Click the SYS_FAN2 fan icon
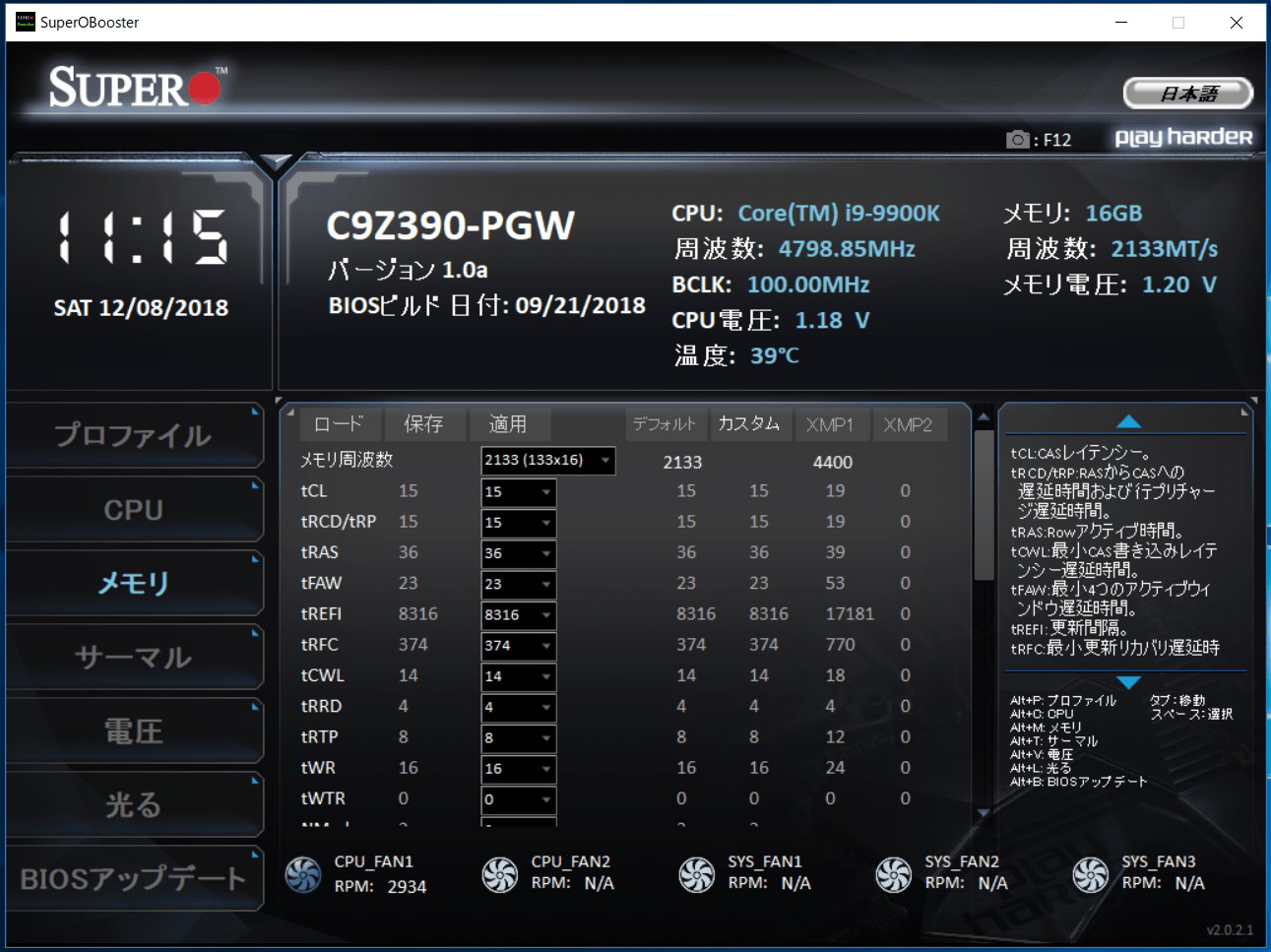Viewport: 1271px width, 952px height. (894, 874)
